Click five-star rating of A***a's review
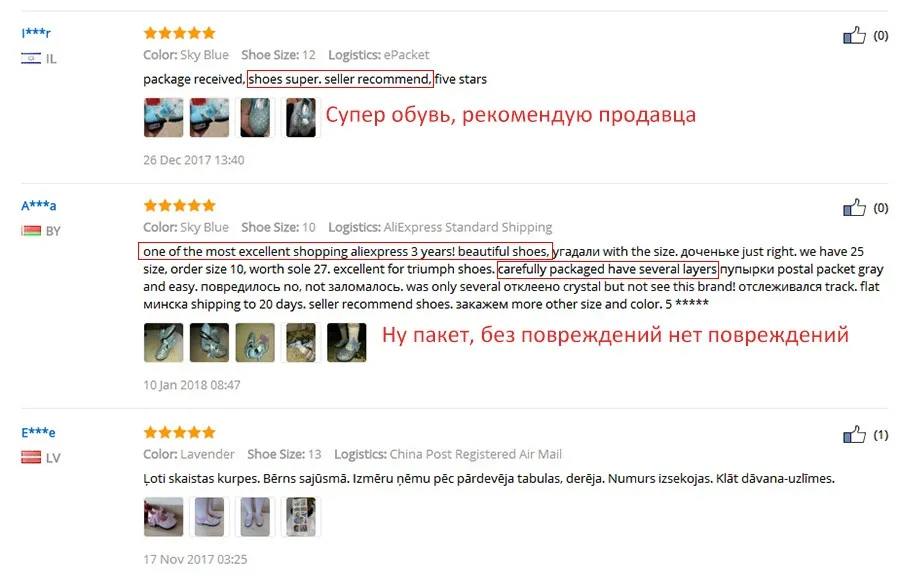Image resolution: width=900 pixels, height=574 pixels. tap(180, 205)
